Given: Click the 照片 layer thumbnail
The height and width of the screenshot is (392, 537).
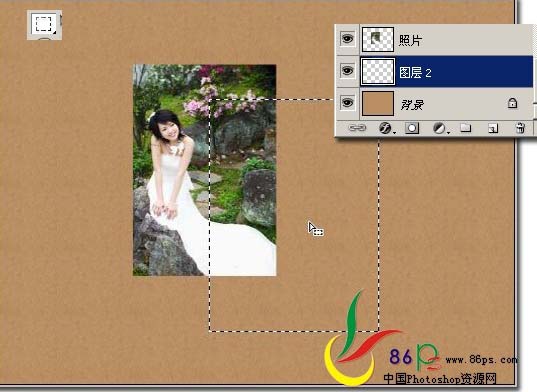Looking at the screenshot, I should (x=378, y=39).
